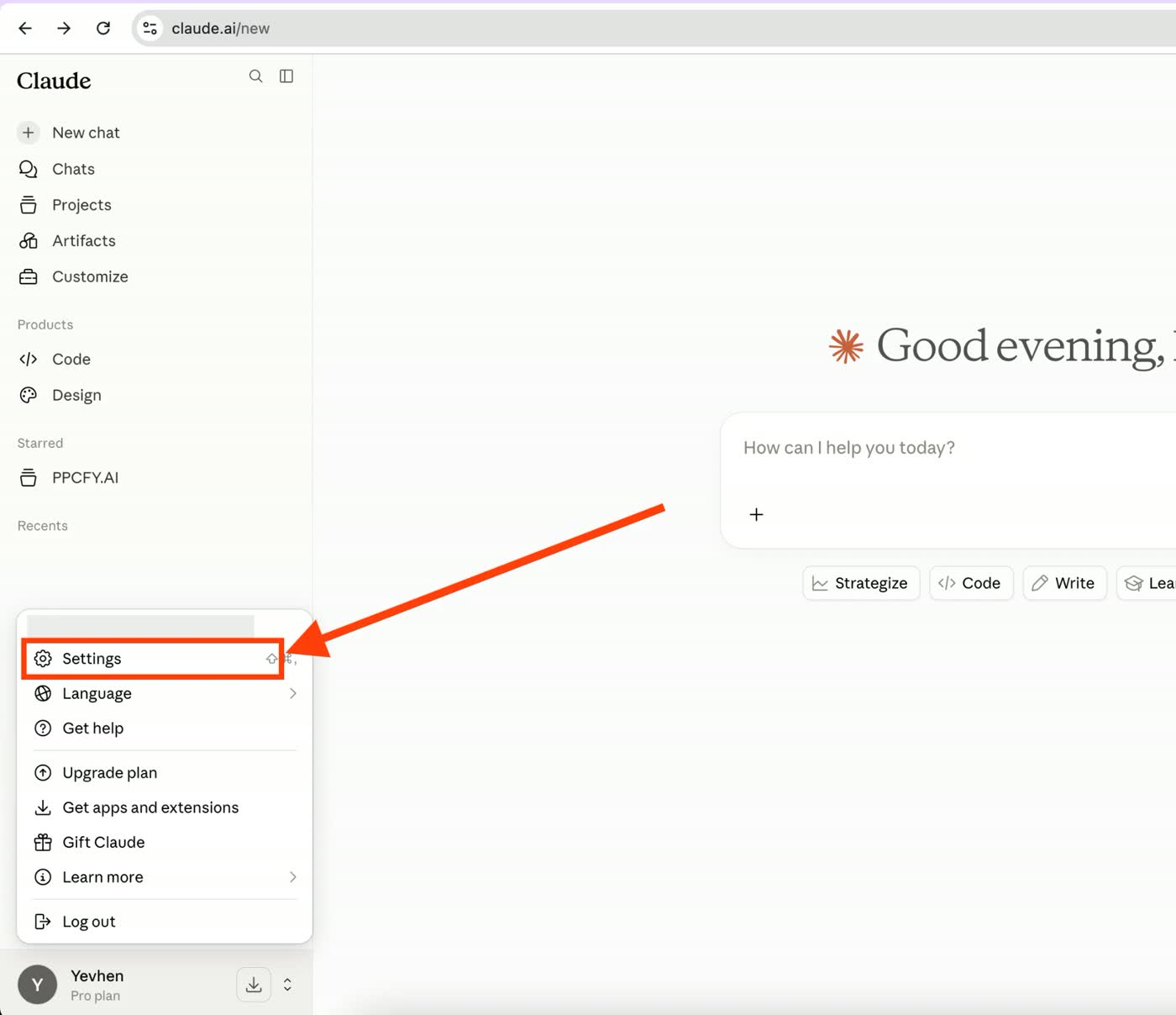This screenshot has height=1015, width=1176.
Task: Click the Get help question mark icon
Action: 43,728
